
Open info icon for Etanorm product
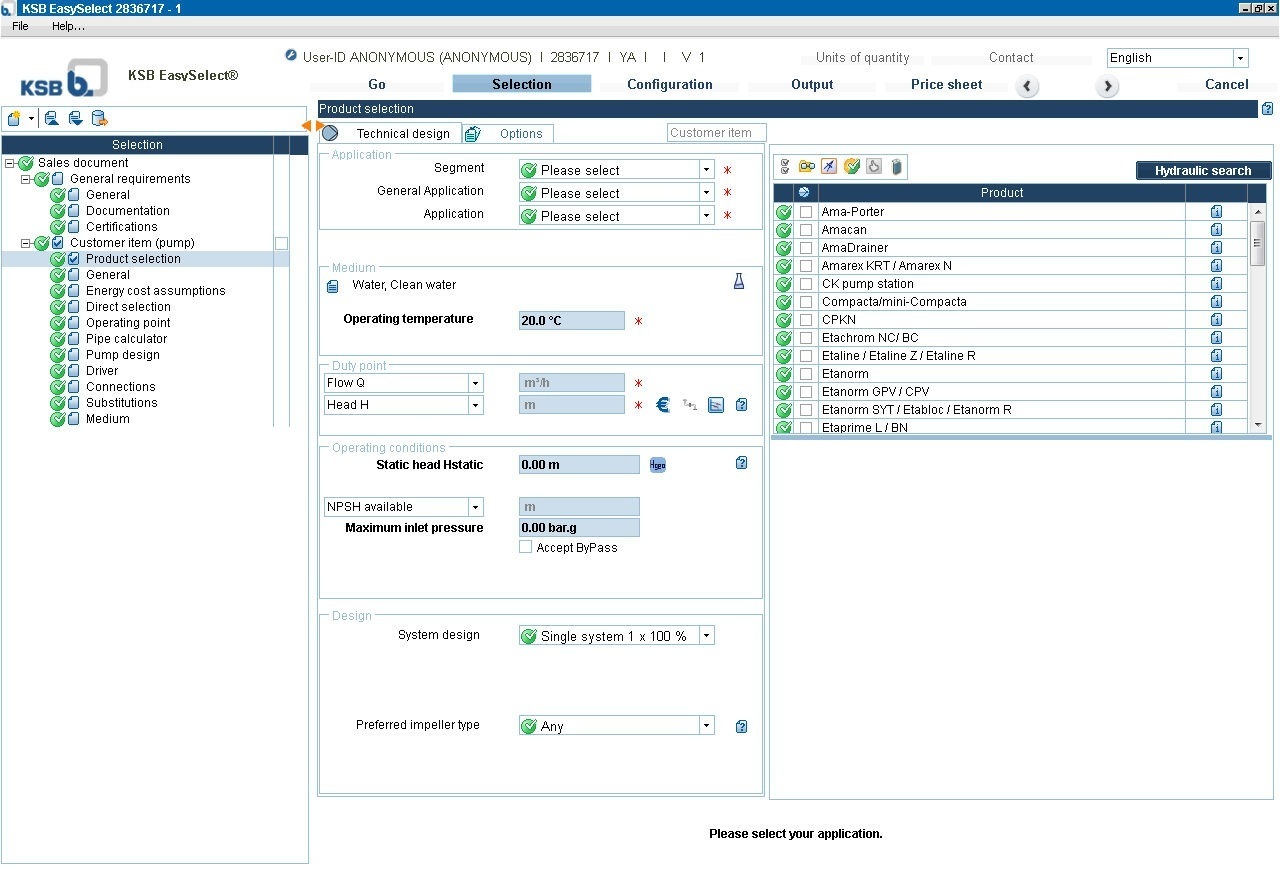[x=1216, y=374]
